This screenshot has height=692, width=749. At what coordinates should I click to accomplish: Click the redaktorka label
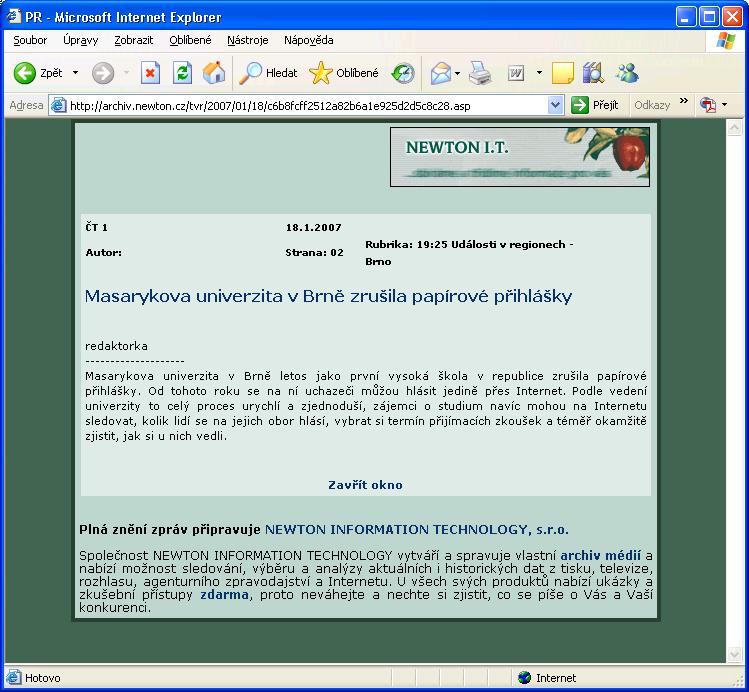tap(116, 346)
